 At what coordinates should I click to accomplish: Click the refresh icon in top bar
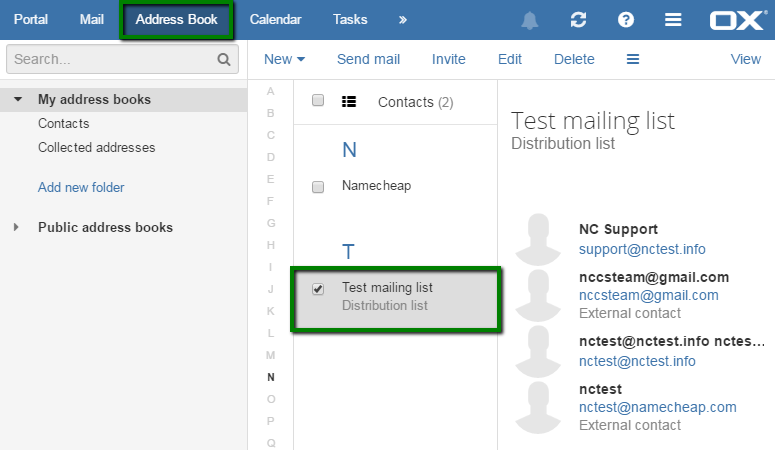tap(578, 20)
